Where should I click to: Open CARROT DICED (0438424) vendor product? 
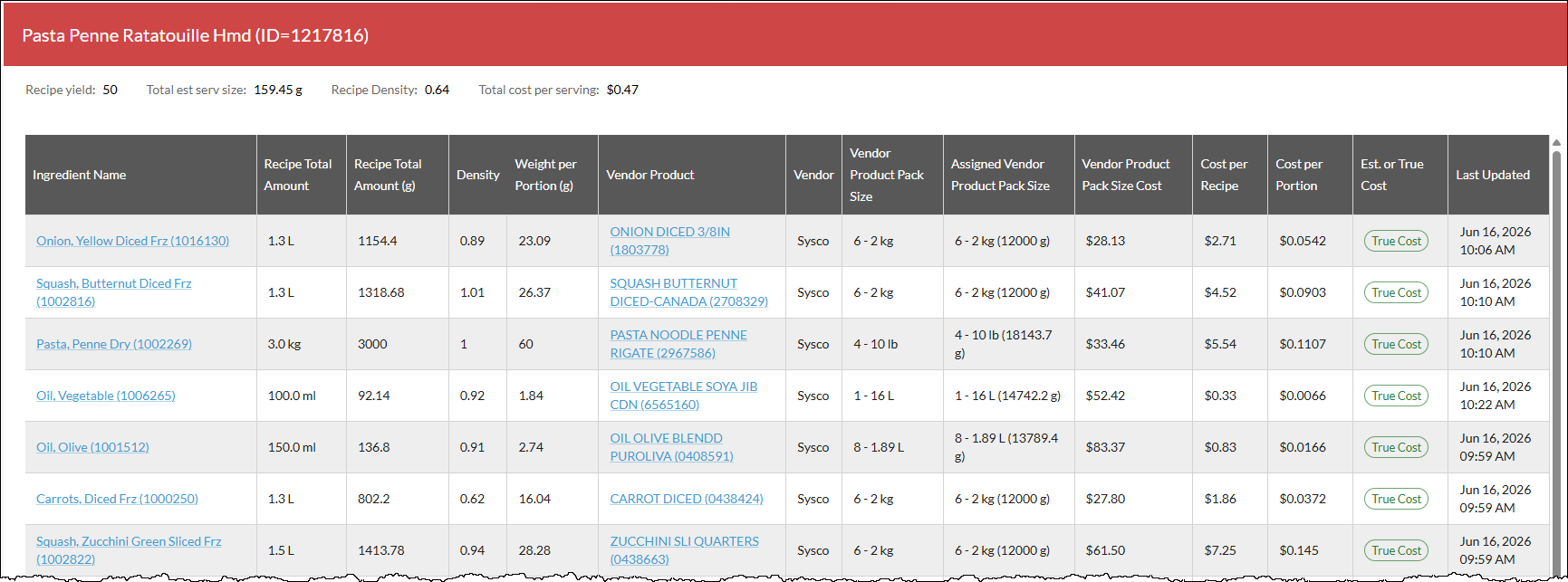(687, 499)
